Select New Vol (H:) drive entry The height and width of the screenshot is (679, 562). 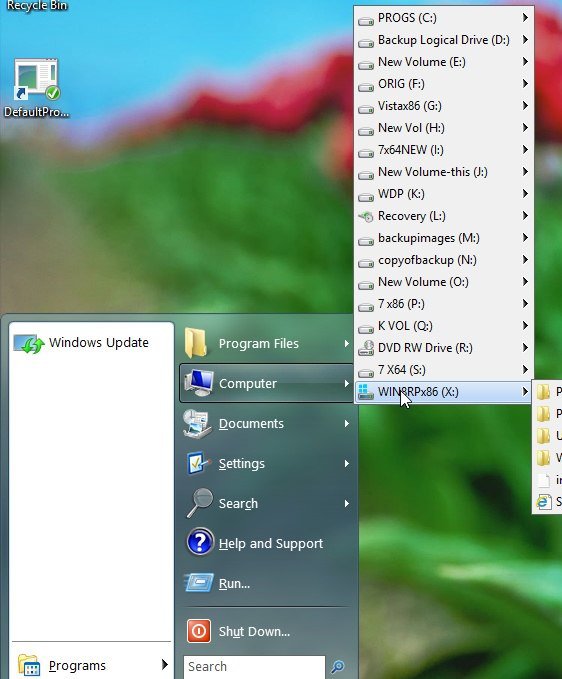click(x=444, y=128)
